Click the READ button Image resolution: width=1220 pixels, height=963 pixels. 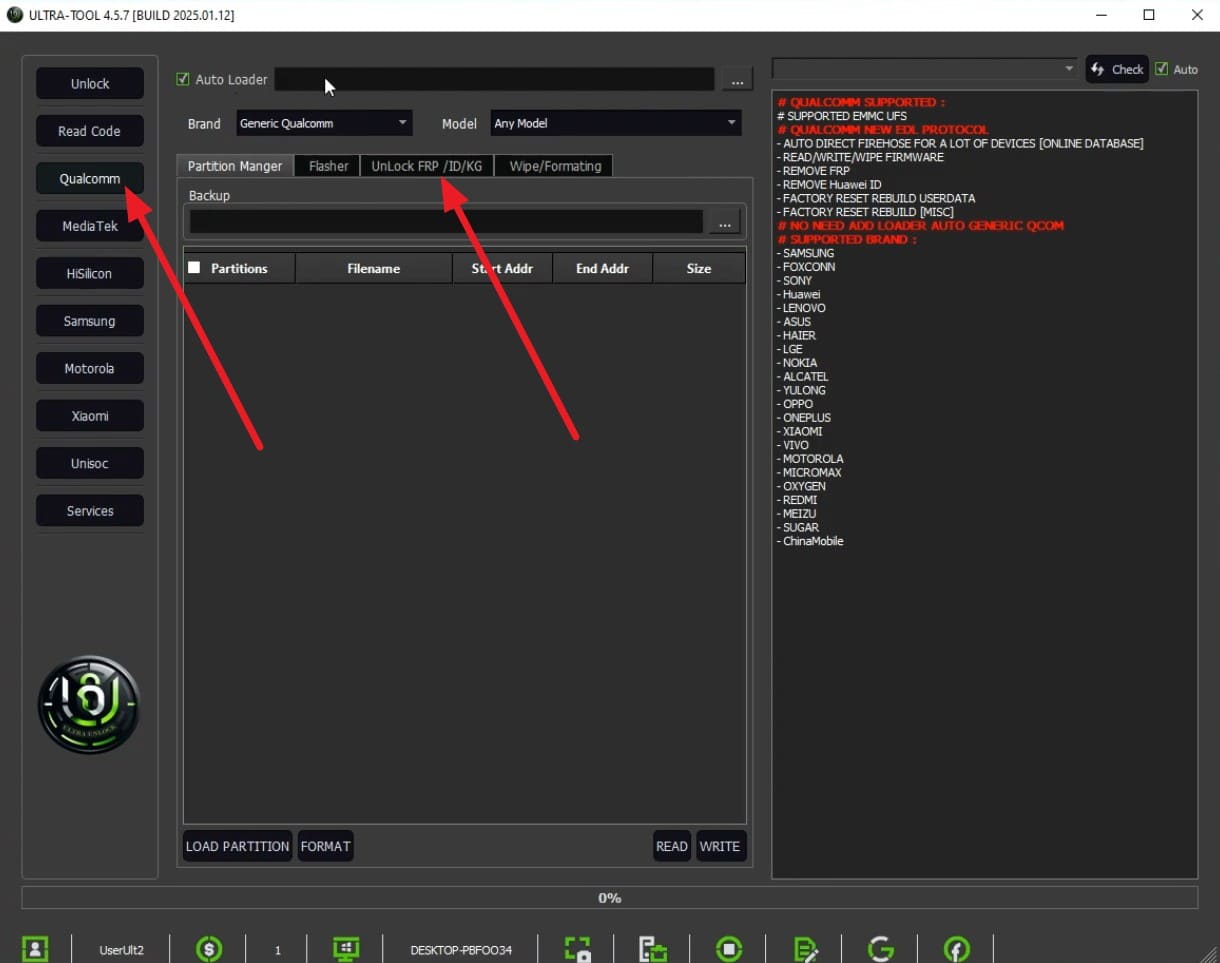click(x=672, y=846)
